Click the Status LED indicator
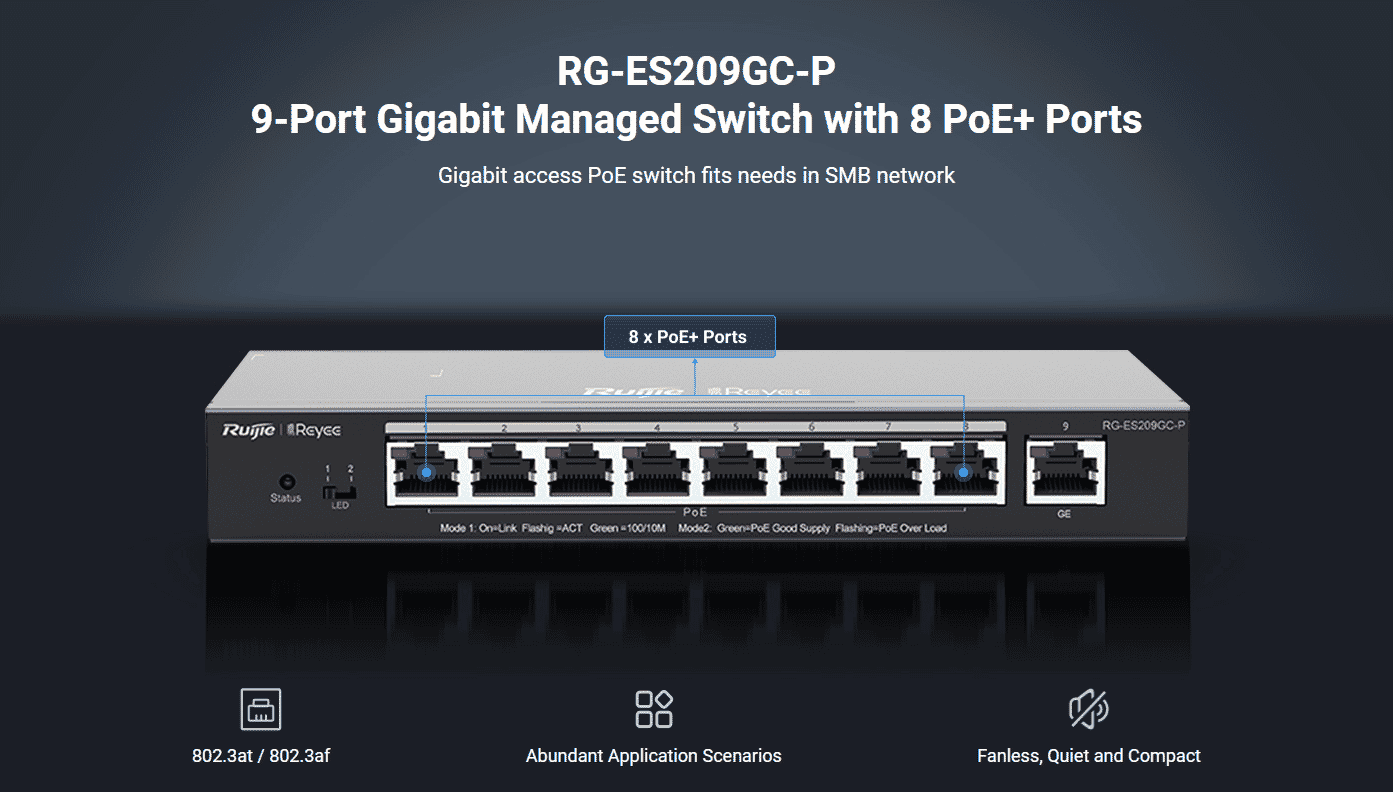 pyautogui.click(x=287, y=481)
